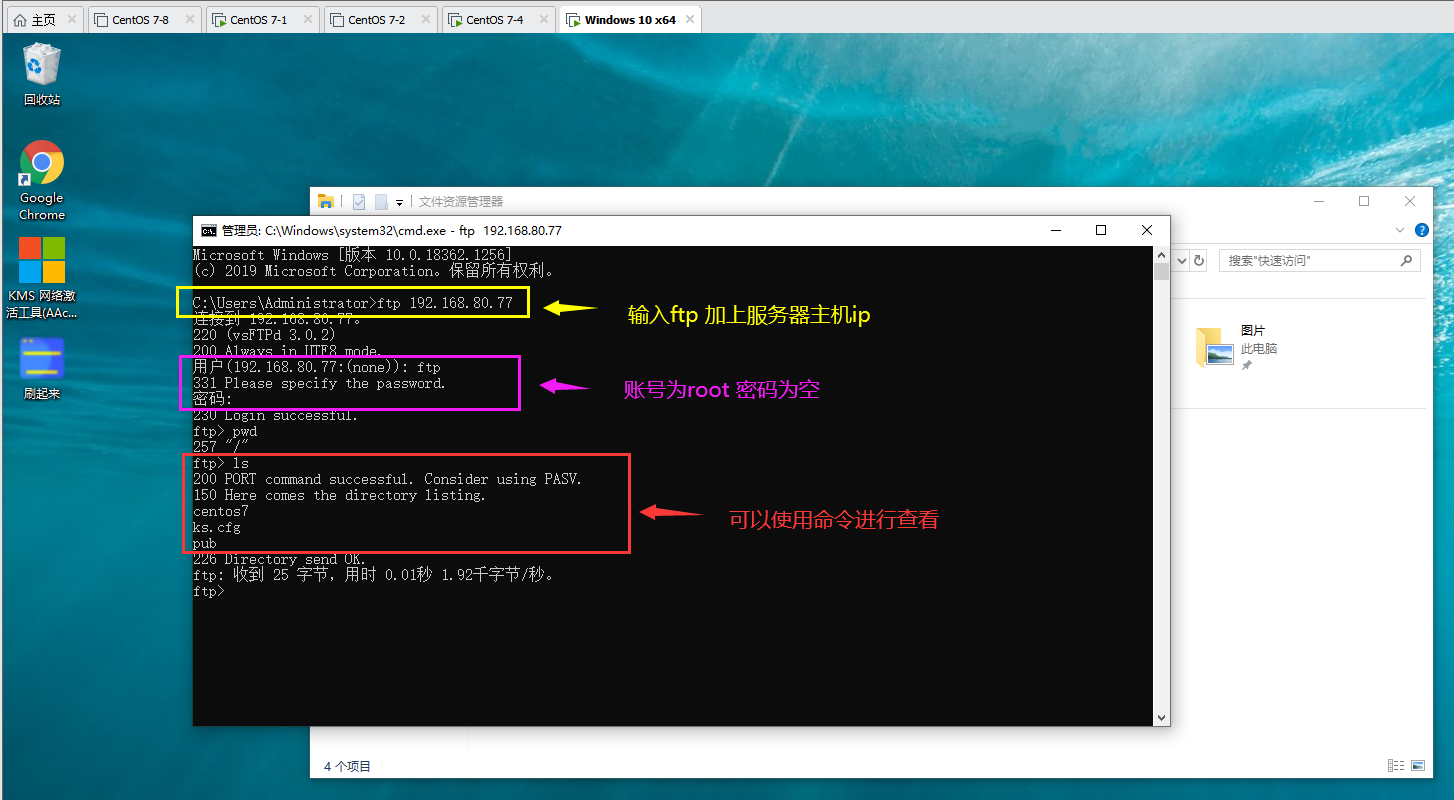1454x800 pixels.
Task: Switch to the 主页 home tab
Action: (42, 18)
